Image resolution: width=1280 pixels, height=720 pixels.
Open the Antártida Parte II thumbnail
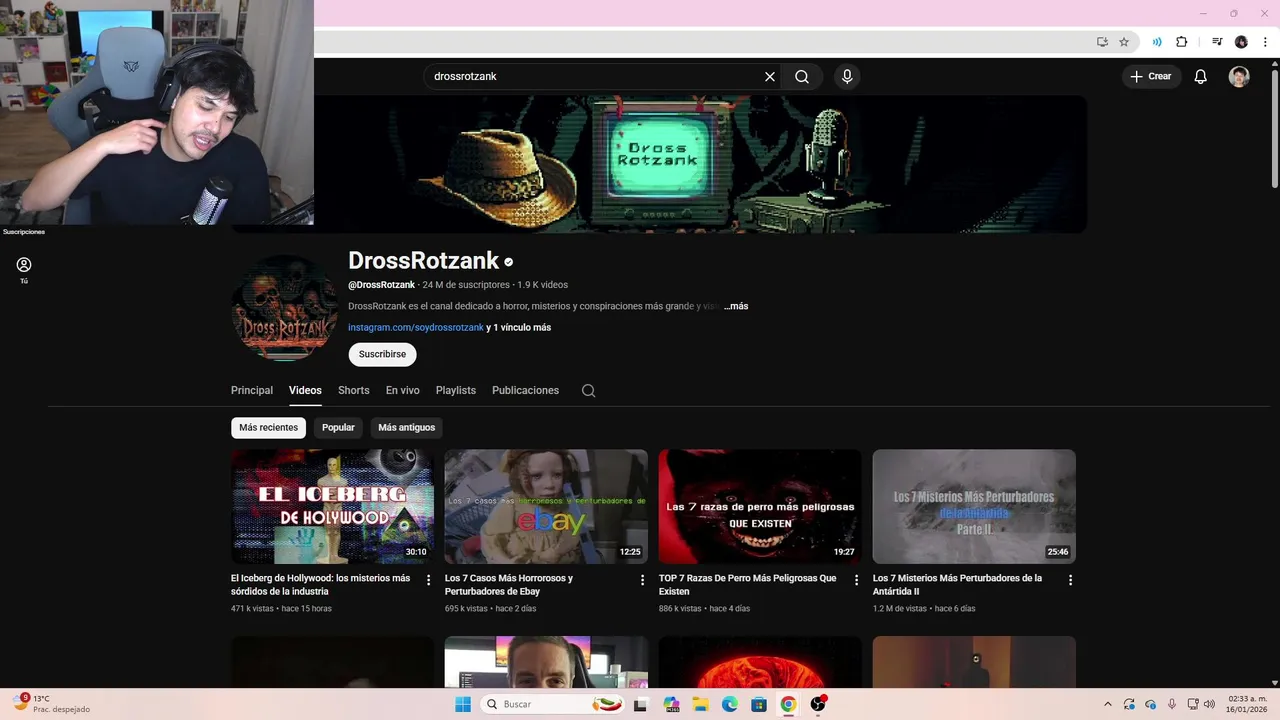pyautogui.click(x=974, y=506)
